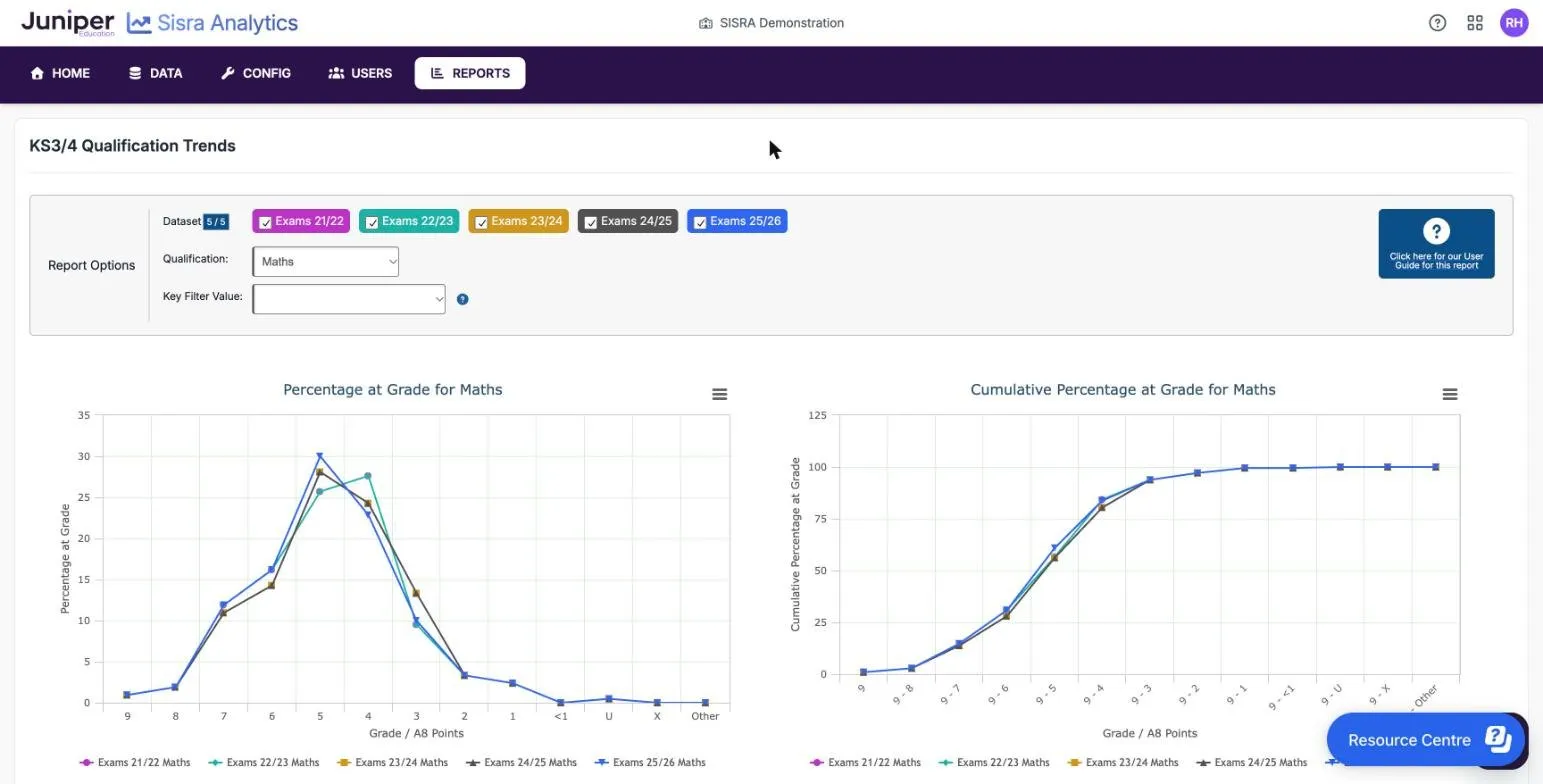
Task: Toggle Exams 24/25 Maths legend in cumulative chart
Action: (x=1252, y=762)
